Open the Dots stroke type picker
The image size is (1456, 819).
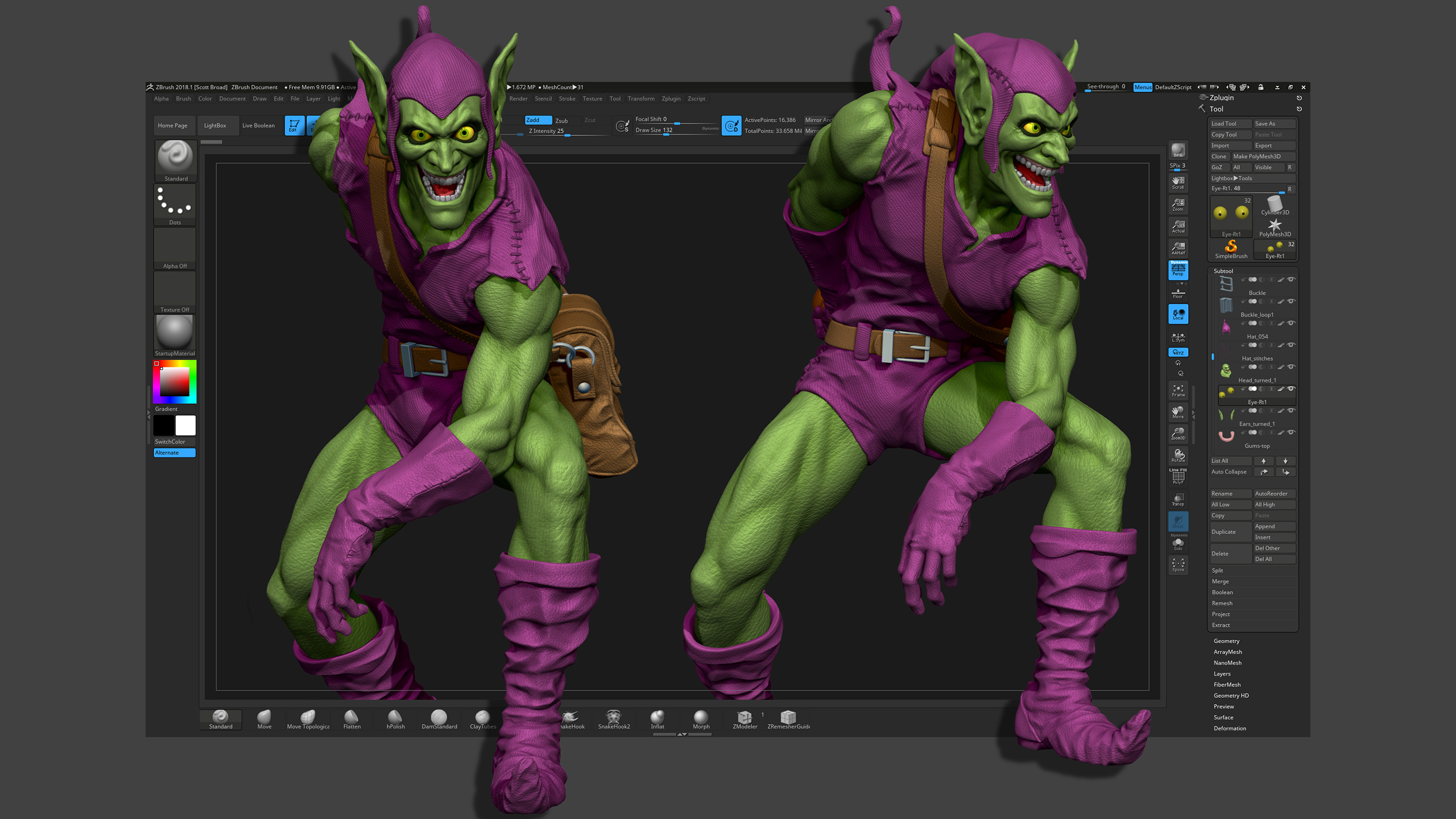[175, 205]
